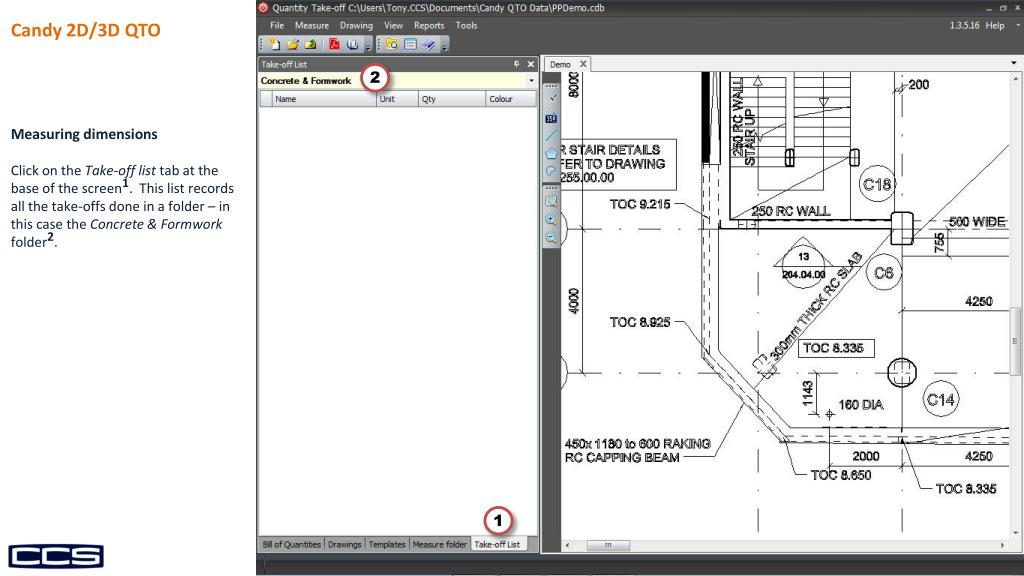Image resolution: width=1024 pixels, height=576 pixels.
Task: Open the Help menu
Action: [995, 25]
